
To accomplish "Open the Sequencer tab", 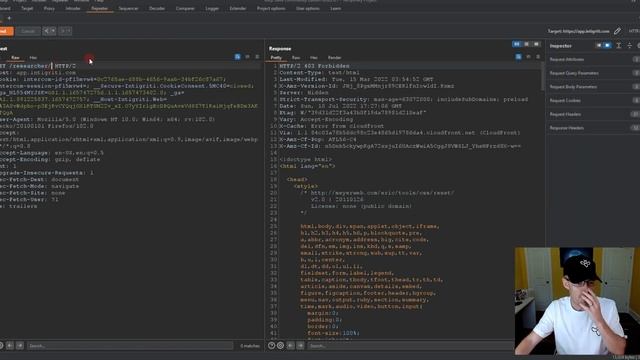I will click(129, 8).
